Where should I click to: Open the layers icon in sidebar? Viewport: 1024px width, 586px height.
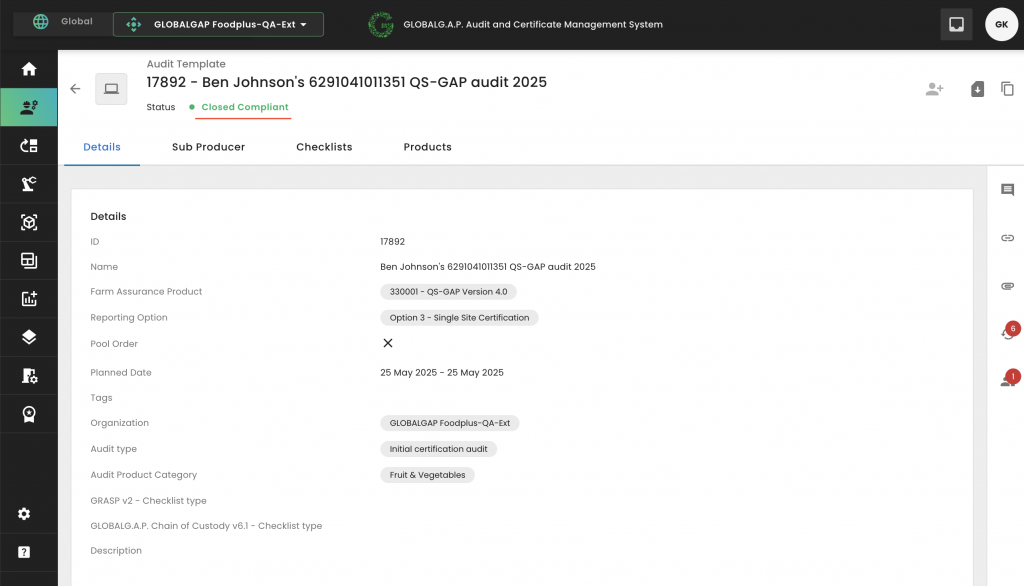pyautogui.click(x=29, y=337)
